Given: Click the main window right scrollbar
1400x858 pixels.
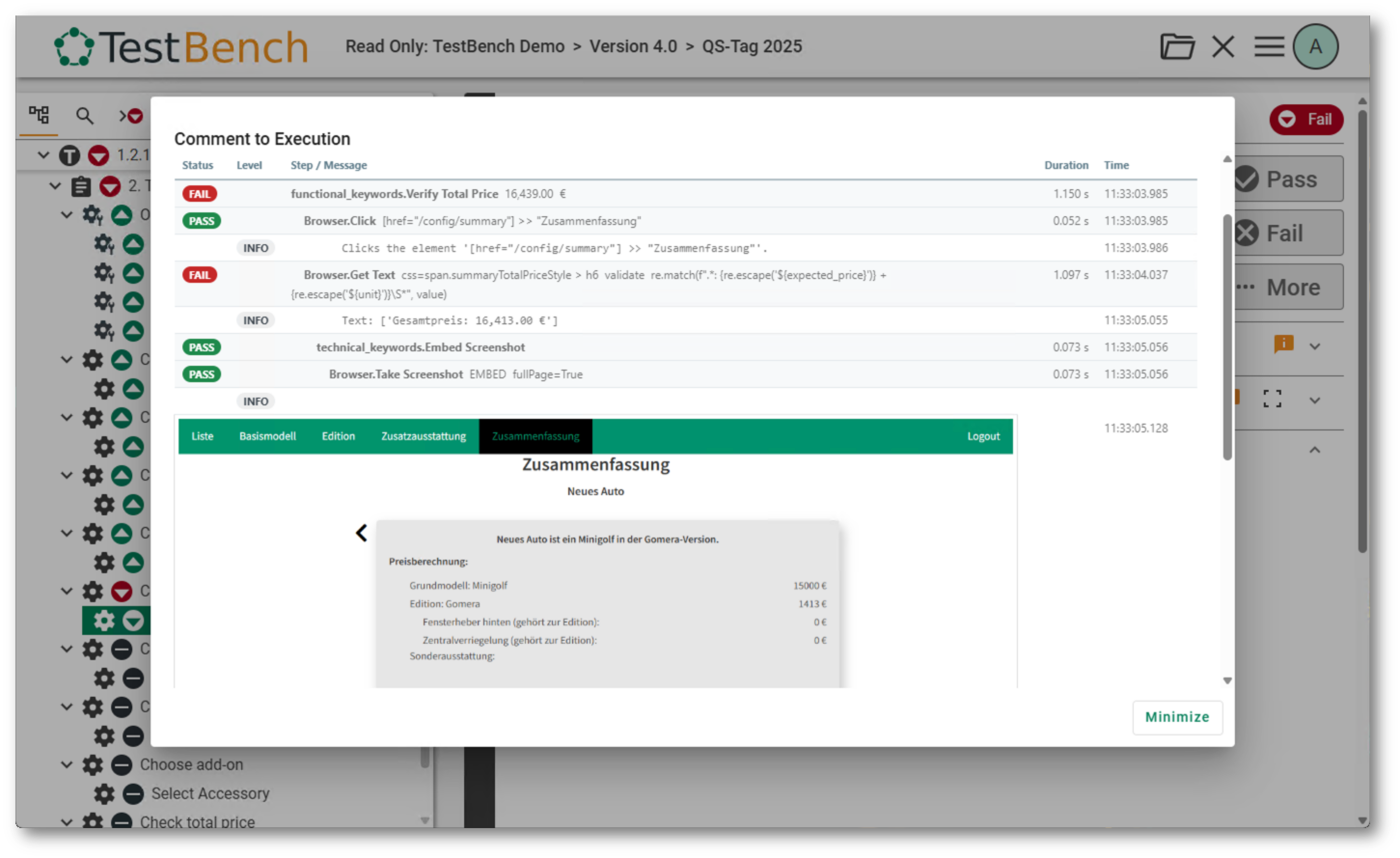Looking at the screenshot, I should coord(1362,331).
